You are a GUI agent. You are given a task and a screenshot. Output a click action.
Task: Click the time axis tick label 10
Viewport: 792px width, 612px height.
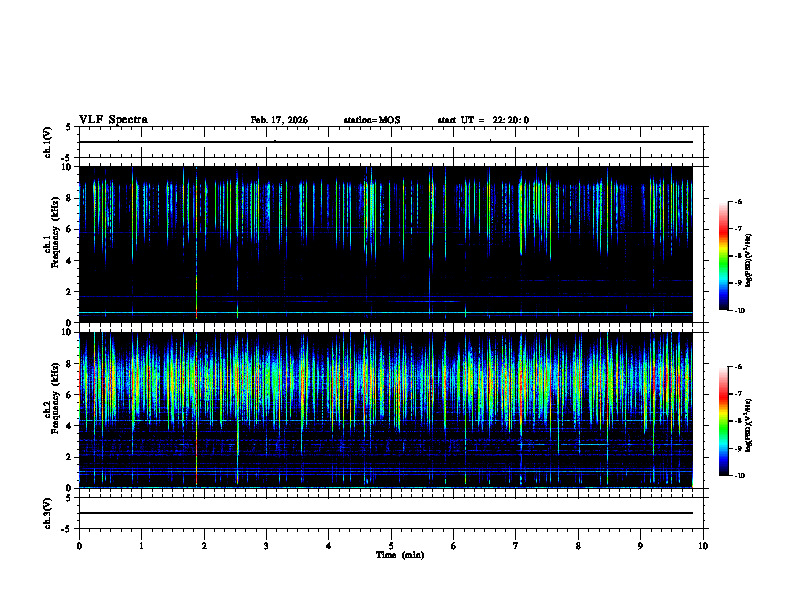pos(703,546)
